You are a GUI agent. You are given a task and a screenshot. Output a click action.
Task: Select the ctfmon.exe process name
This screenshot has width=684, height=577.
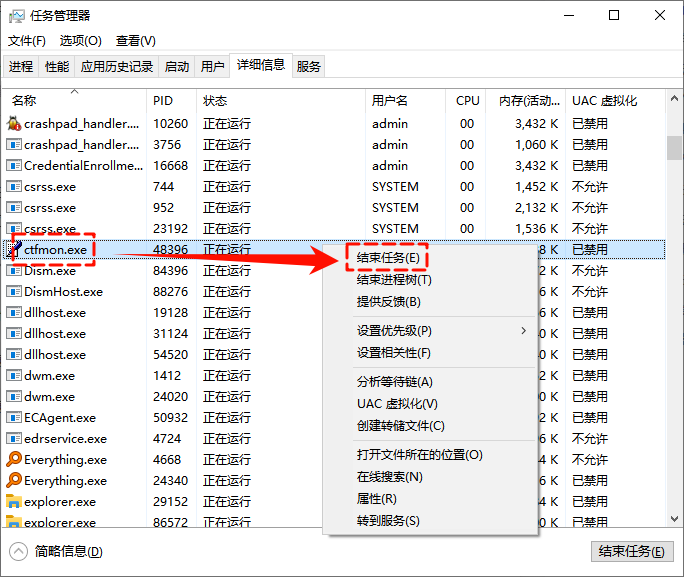(x=55, y=249)
